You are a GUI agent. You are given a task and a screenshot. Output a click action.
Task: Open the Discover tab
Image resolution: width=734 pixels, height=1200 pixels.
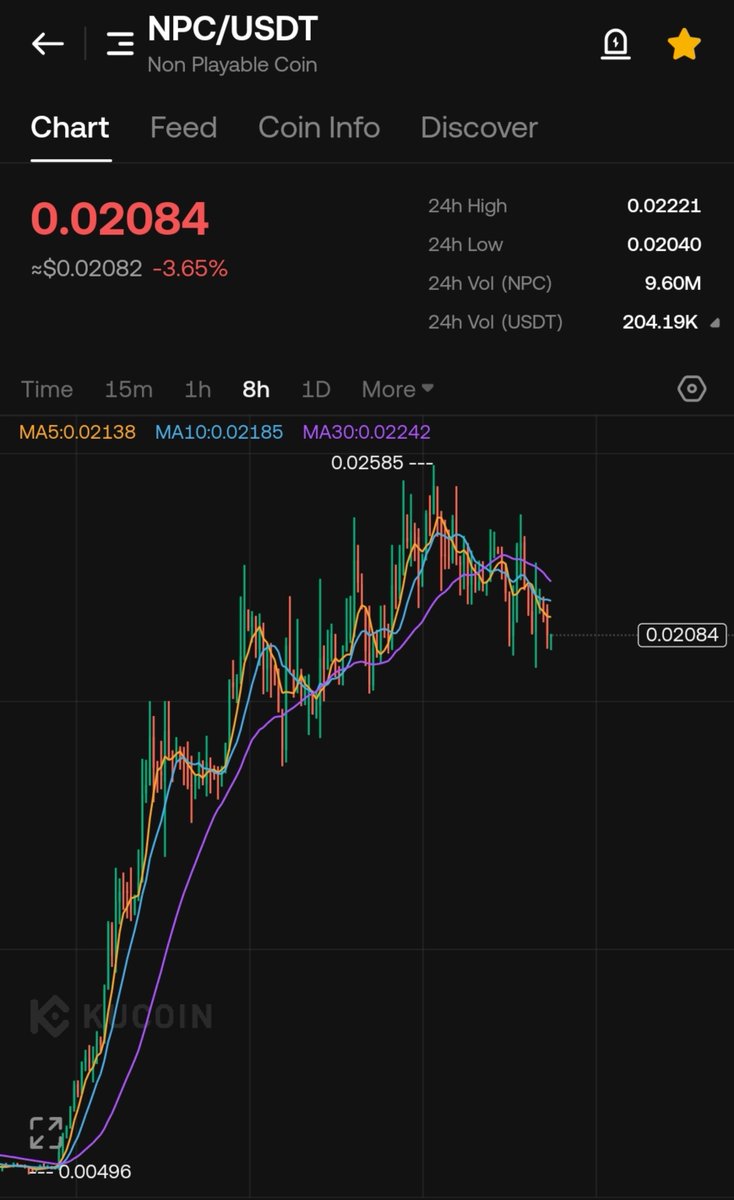pyautogui.click(x=479, y=128)
